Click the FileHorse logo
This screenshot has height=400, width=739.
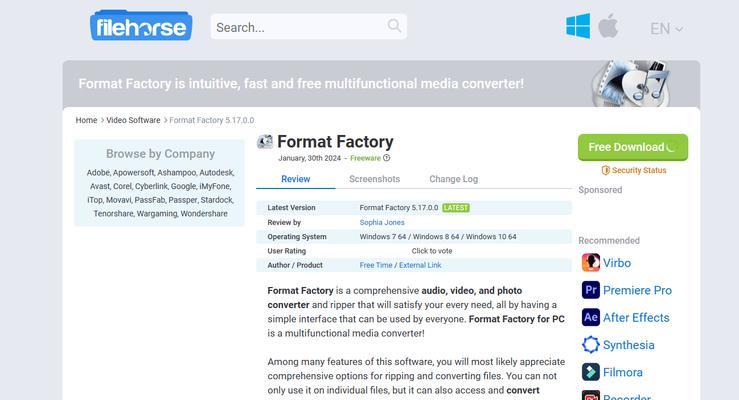pos(141,25)
